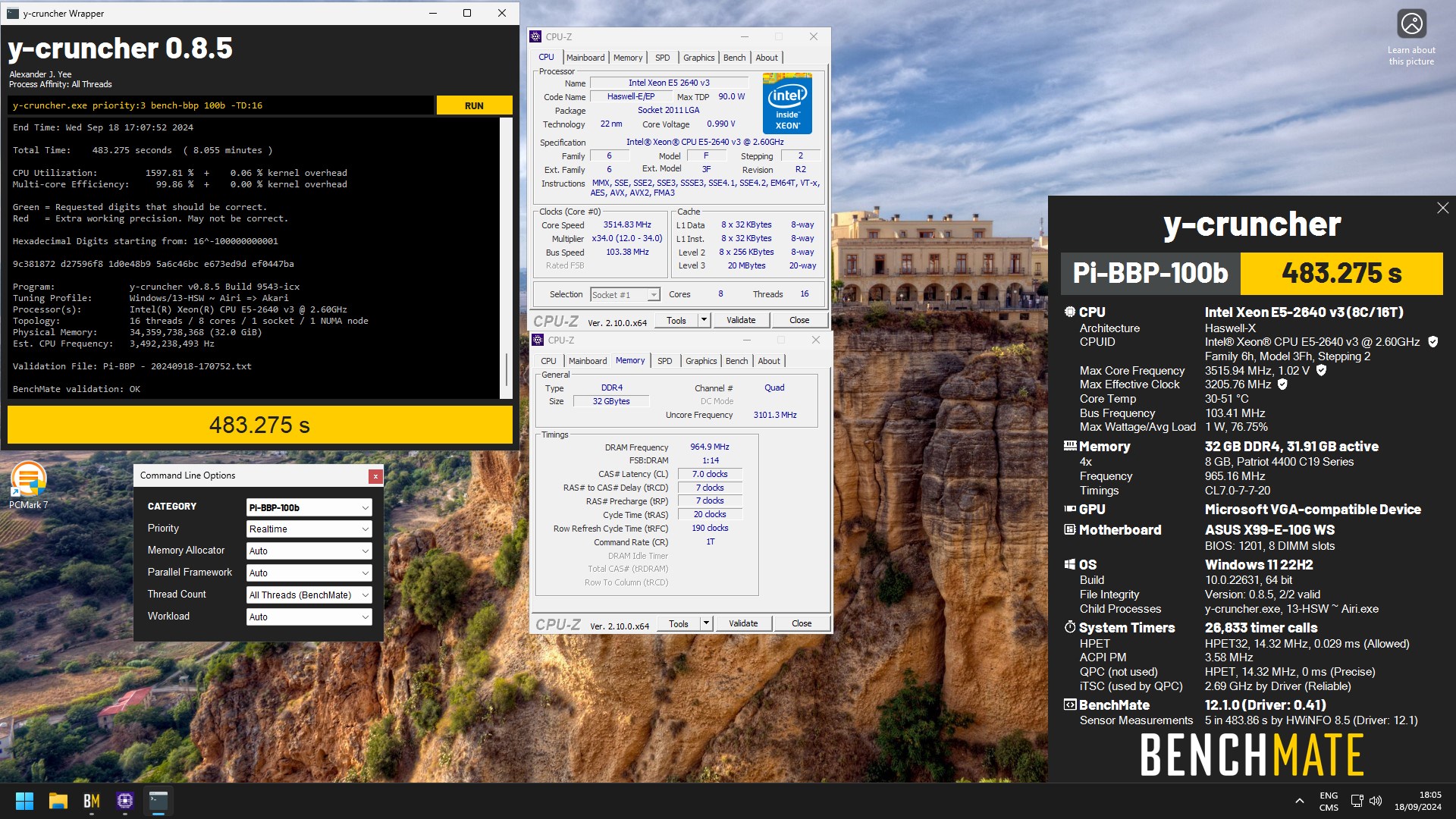This screenshot has height=819, width=1456.
Task: Click the GPU section icon in BenchMate
Action: click(x=1070, y=509)
